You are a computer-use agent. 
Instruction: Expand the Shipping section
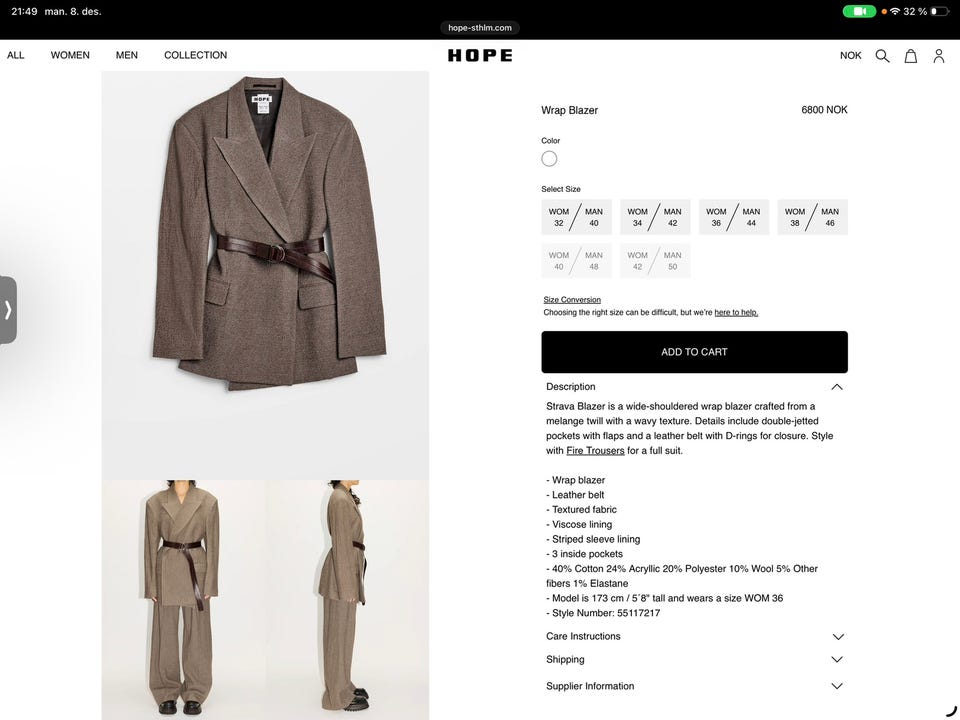[x=694, y=659]
